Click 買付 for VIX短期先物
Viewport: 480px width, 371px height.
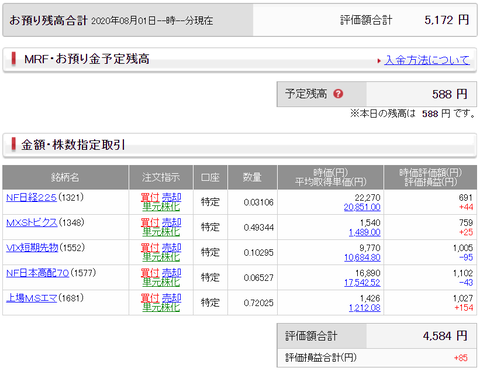[x=150, y=248]
